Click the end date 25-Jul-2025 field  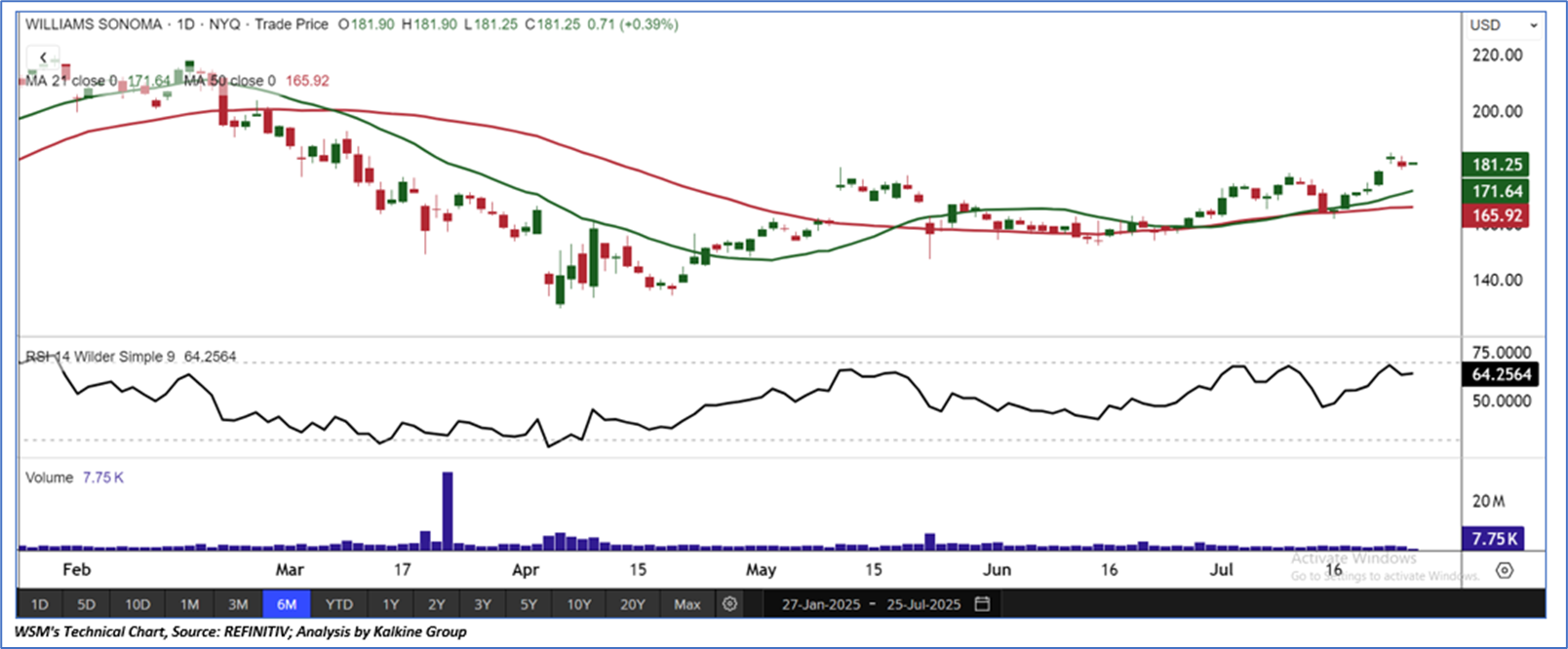point(923,604)
